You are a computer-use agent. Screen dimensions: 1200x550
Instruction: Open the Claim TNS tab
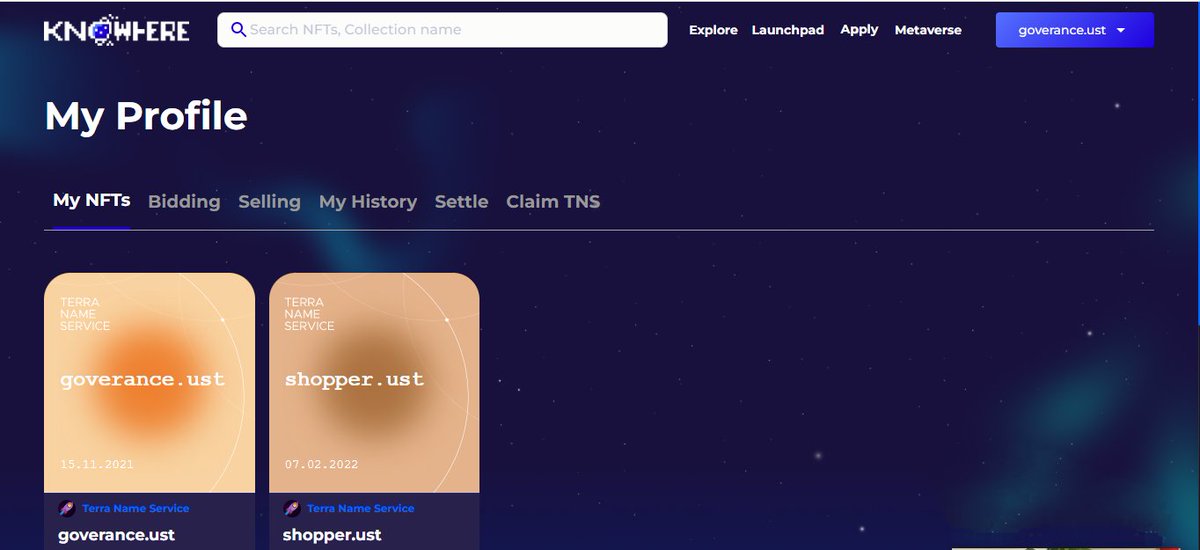click(x=553, y=201)
